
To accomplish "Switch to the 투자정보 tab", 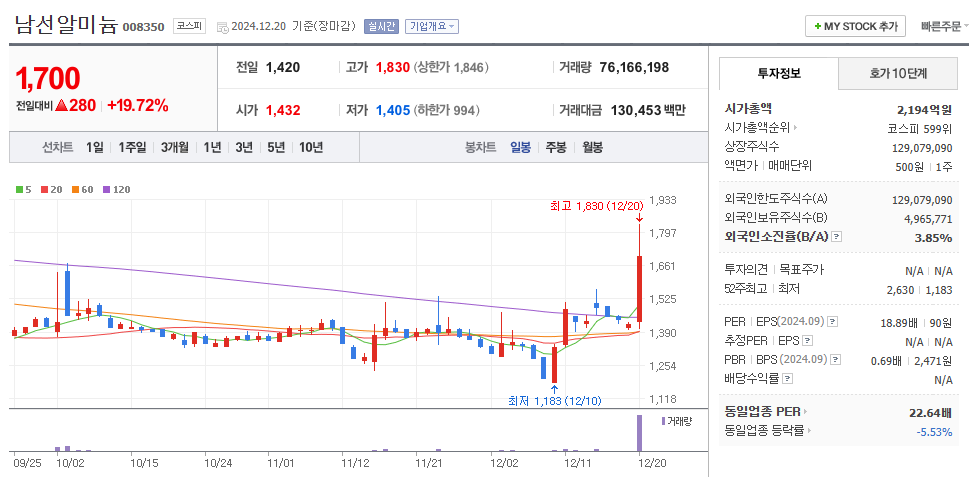I will point(779,73).
